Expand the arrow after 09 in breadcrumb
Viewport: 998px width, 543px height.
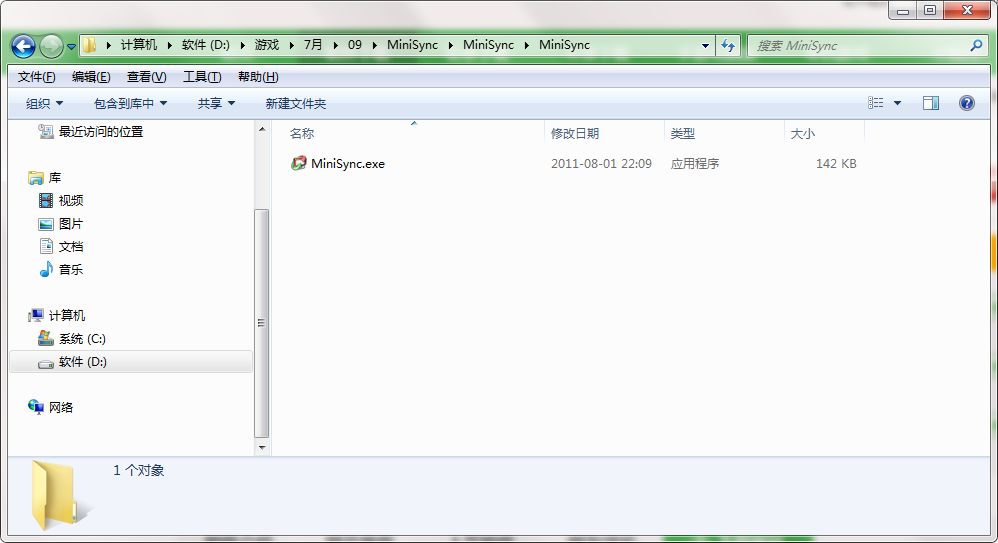(374, 45)
